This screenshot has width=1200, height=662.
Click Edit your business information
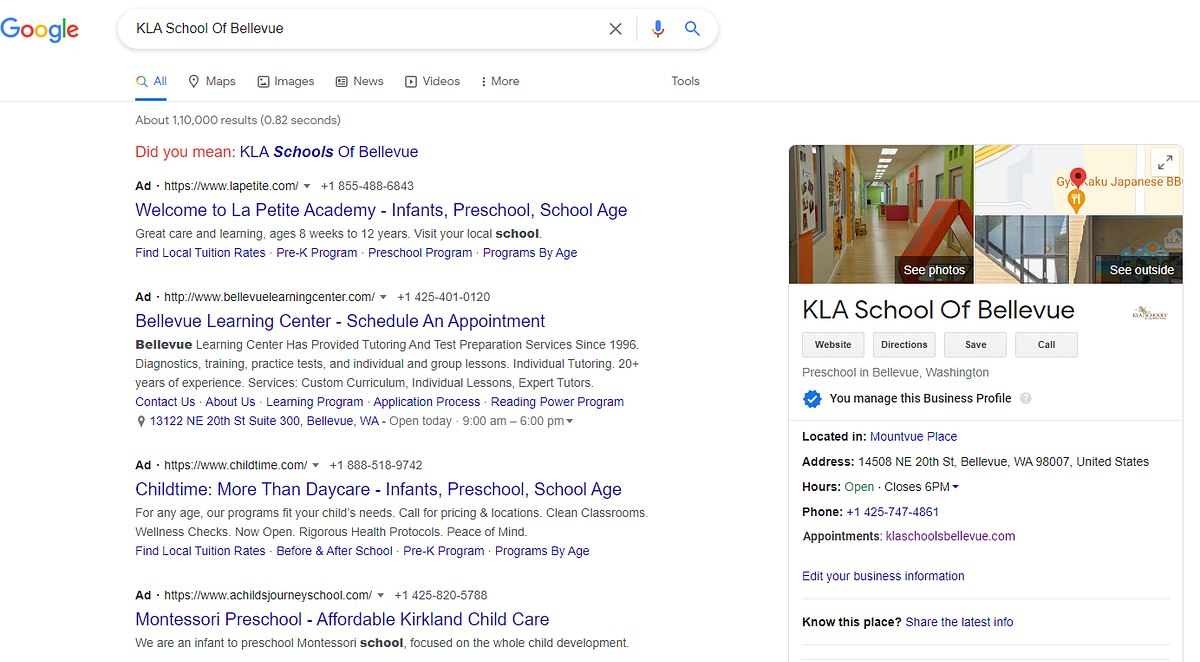883,576
